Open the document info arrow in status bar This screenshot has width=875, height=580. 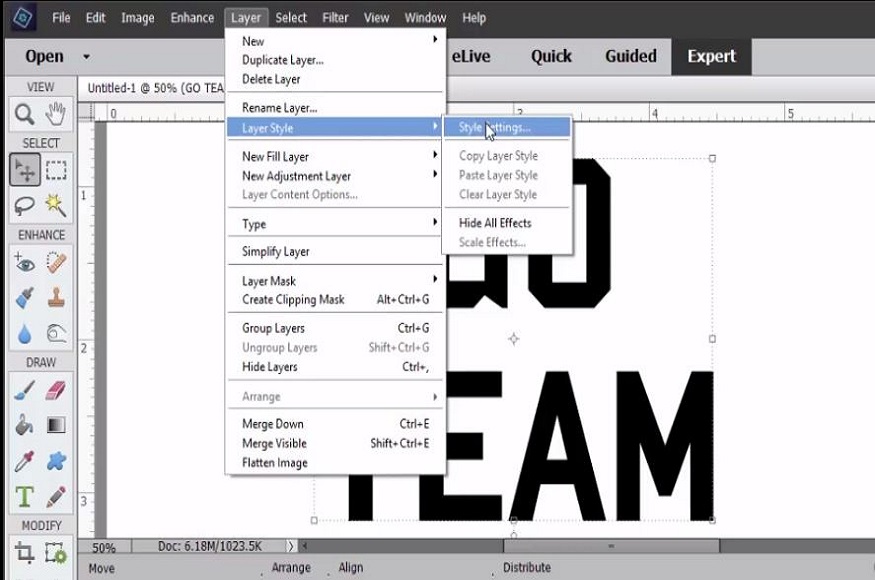coord(290,546)
